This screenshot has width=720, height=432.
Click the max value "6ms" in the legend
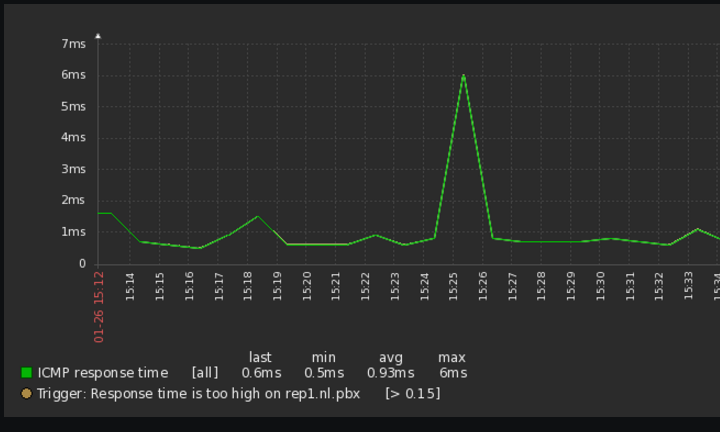coord(453,373)
